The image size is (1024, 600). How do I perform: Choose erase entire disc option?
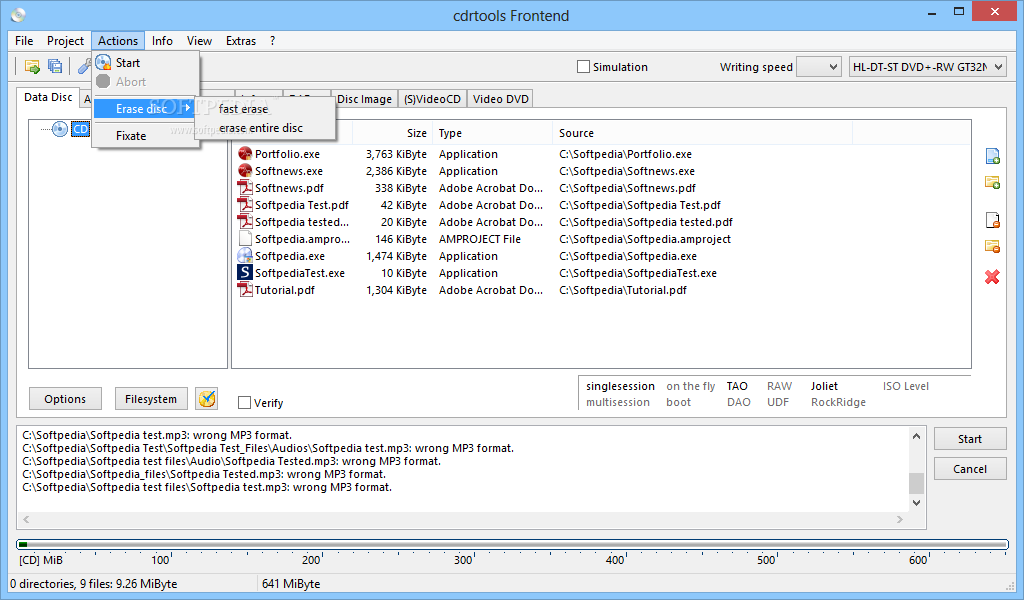[261, 128]
